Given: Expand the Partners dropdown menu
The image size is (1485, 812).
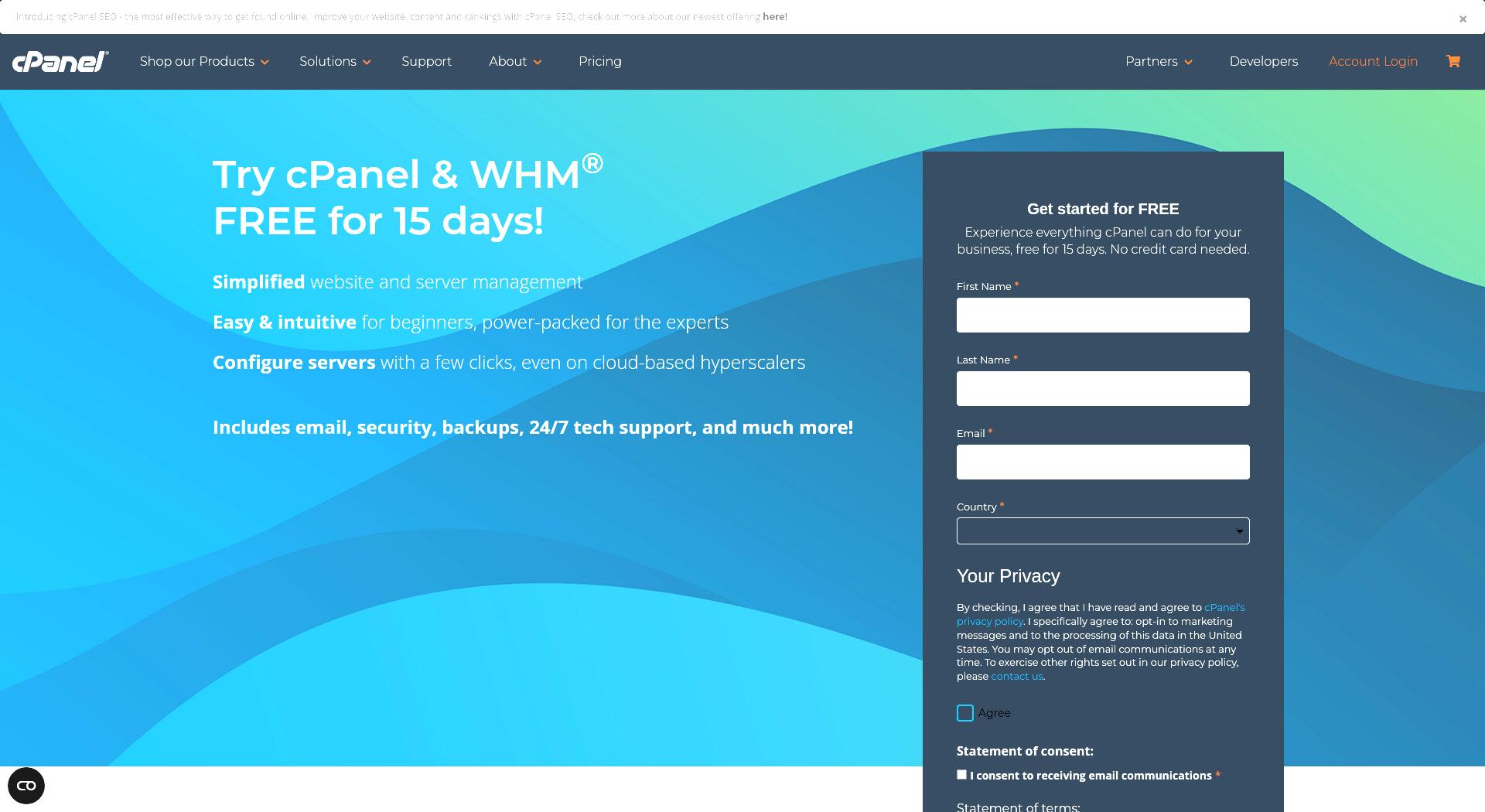Looking at the screenshot, I should (x=1159, y=61).
